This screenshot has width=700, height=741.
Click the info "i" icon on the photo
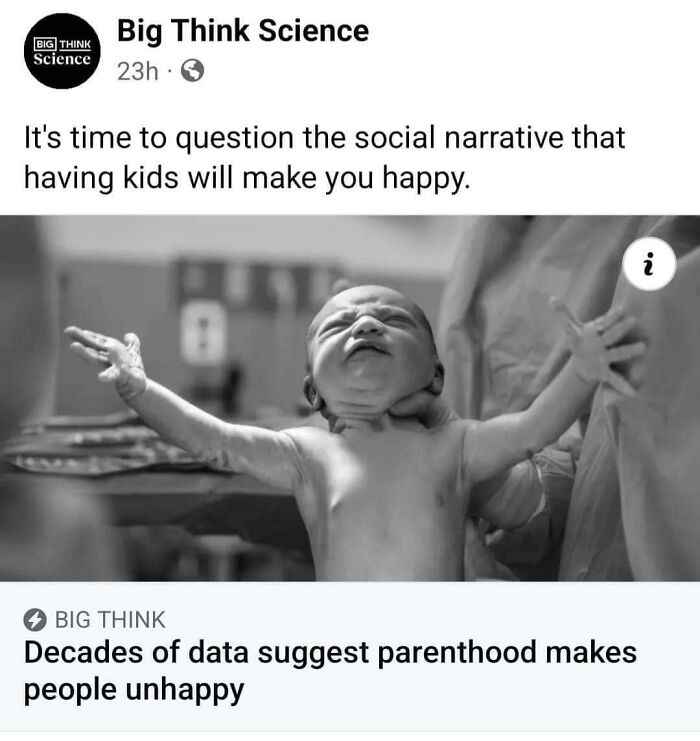click(x=649, y=265)
